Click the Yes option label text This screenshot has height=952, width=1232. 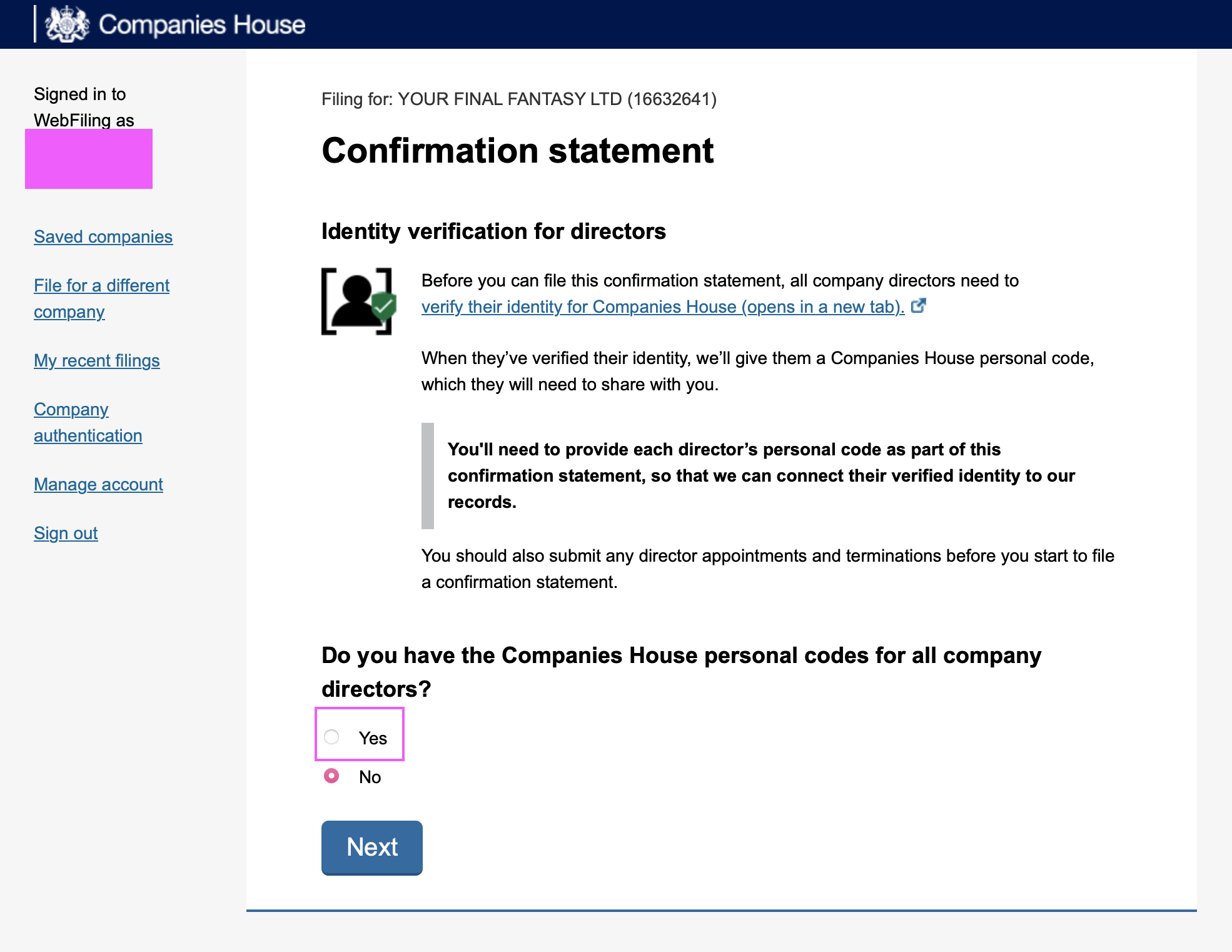pos(373,738)
